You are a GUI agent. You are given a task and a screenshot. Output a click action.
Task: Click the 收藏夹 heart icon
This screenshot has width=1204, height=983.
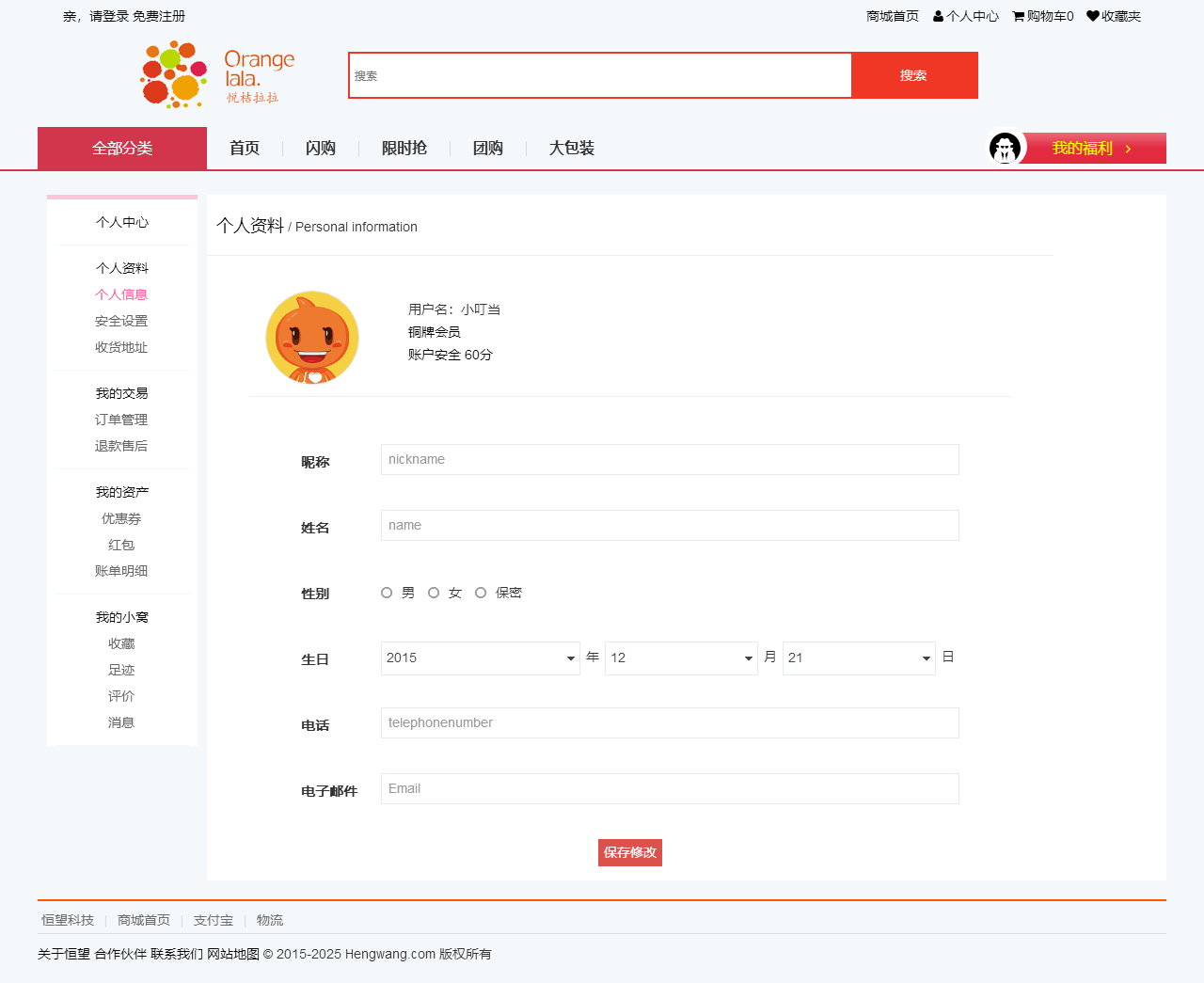pyautogui.click(x=1092, y=16)
